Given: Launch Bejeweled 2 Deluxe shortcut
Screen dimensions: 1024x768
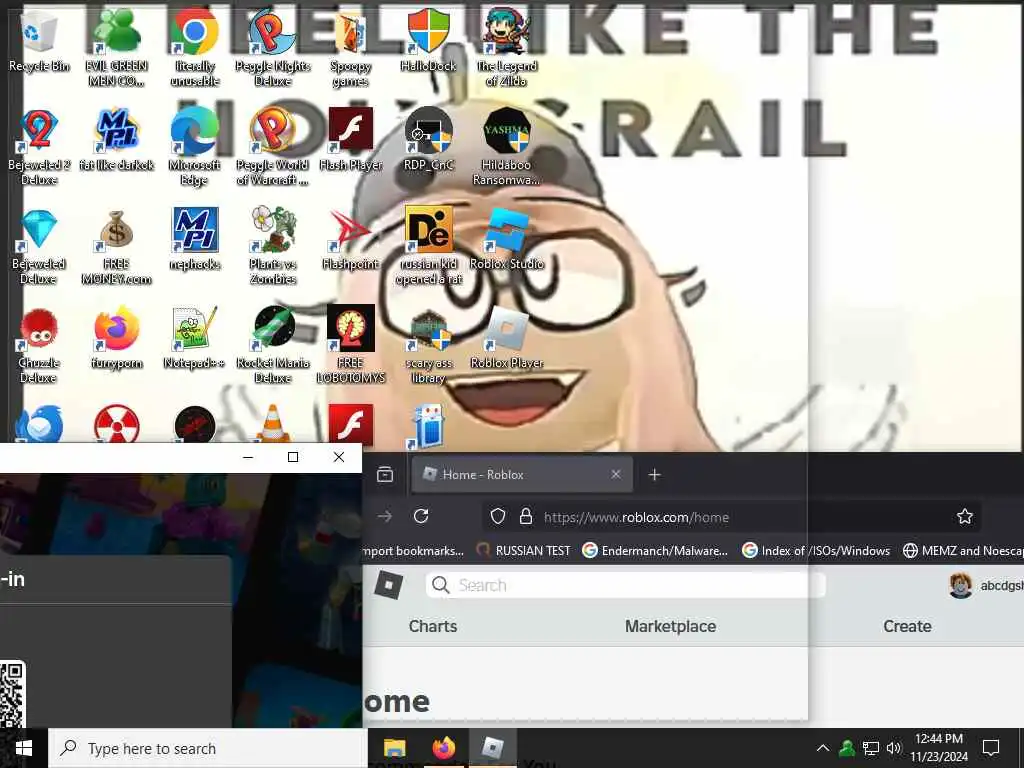Looking at the screenshot, I should (39, 148).
